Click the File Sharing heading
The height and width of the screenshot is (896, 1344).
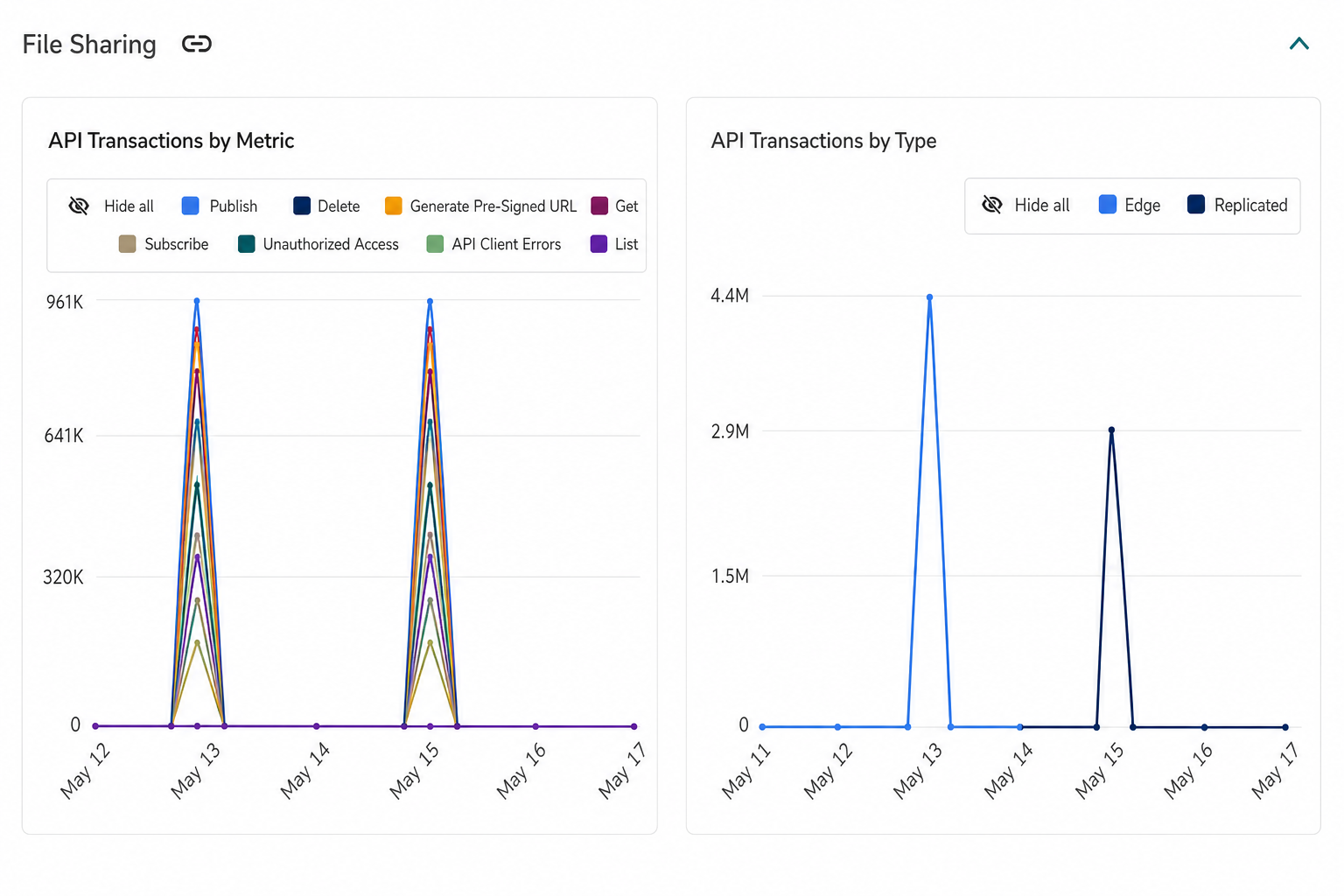pos(89,45)
